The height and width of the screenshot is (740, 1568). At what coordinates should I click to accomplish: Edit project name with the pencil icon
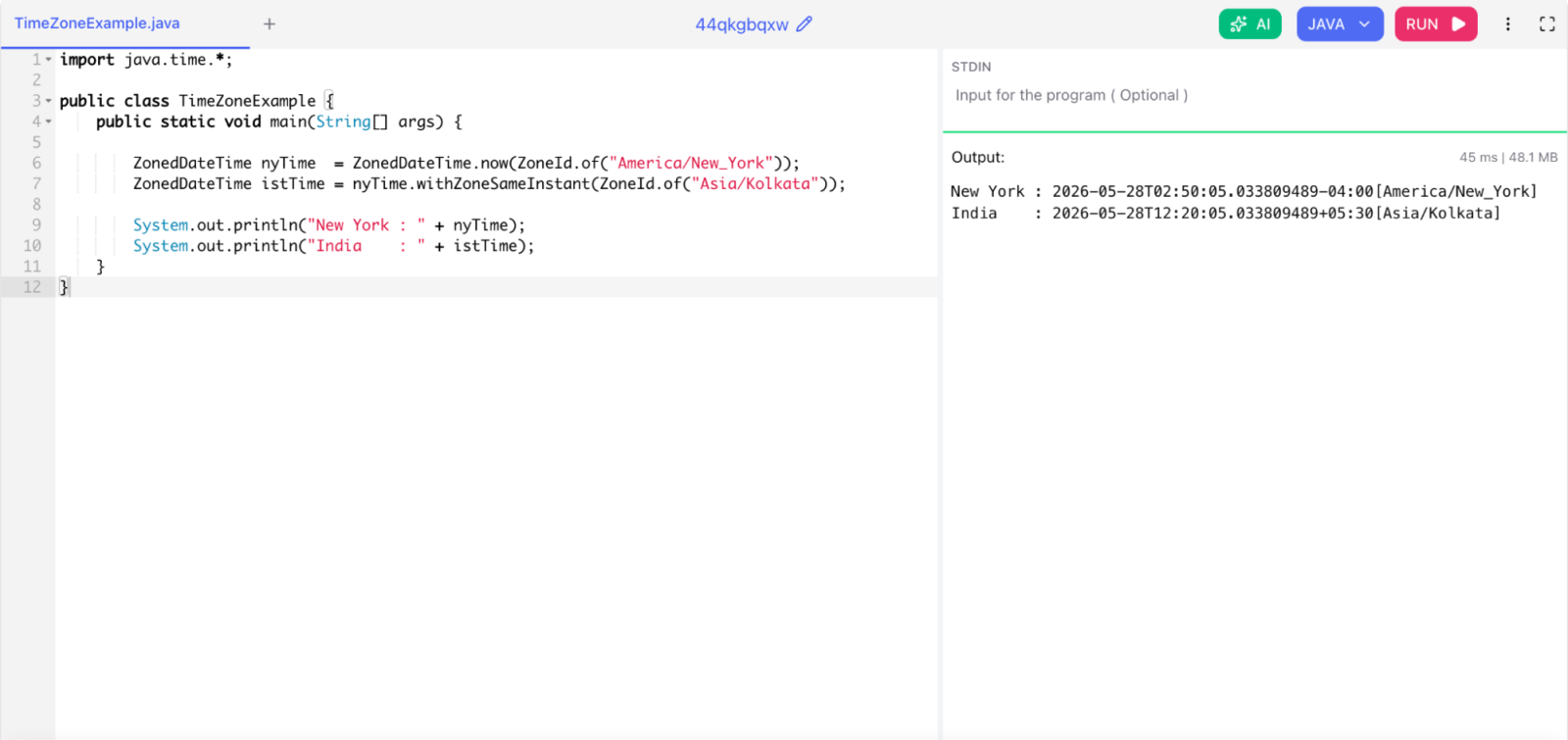coord(805,24)
